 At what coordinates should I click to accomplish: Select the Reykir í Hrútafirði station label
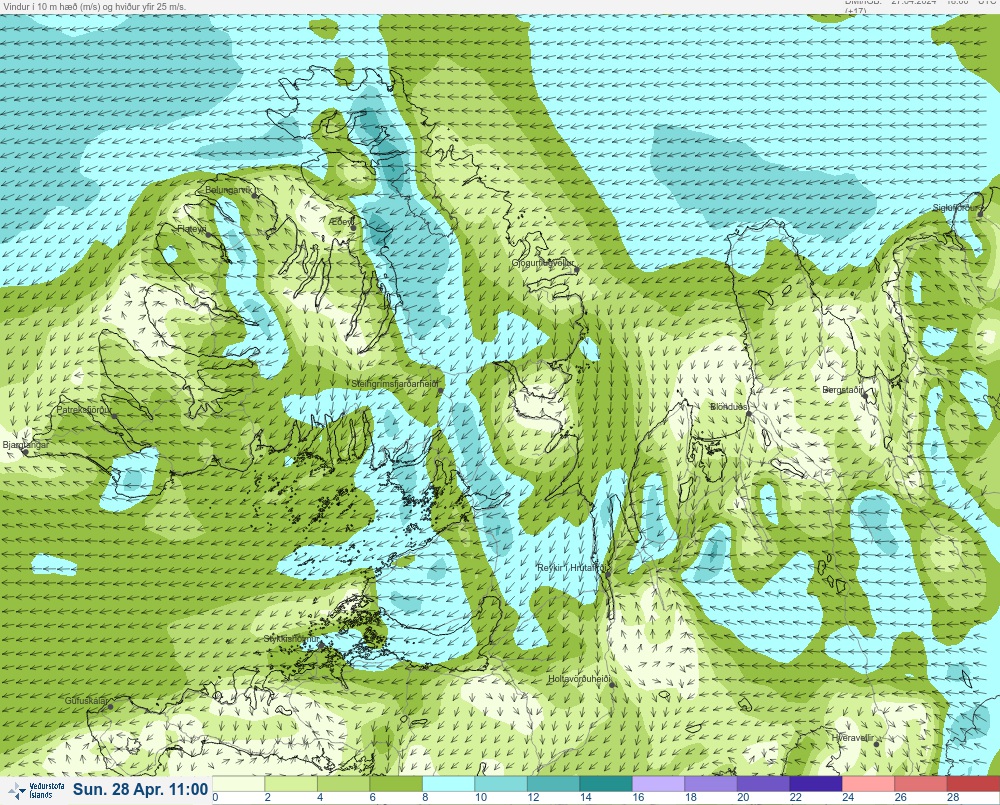point(574,568)
